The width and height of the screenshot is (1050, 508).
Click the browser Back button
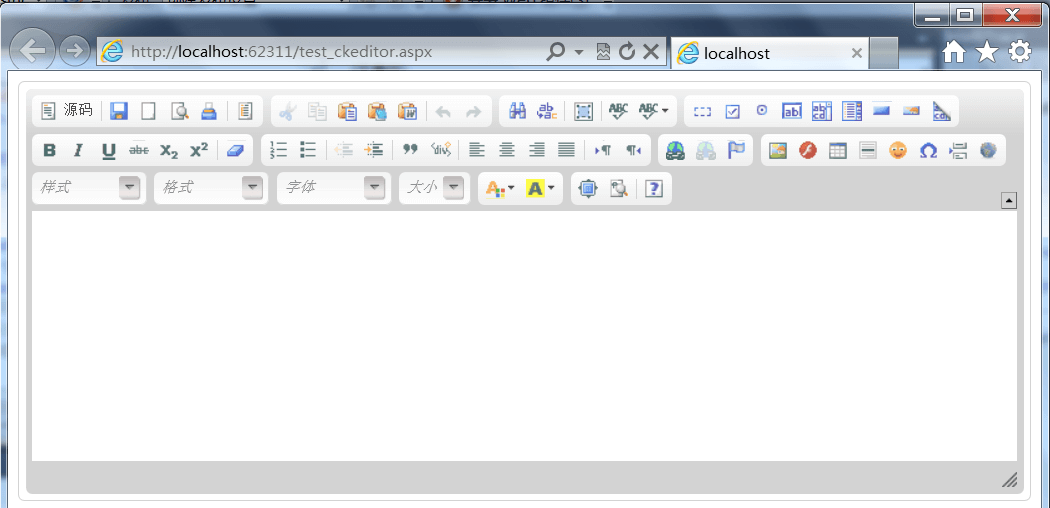coord(33,52)
